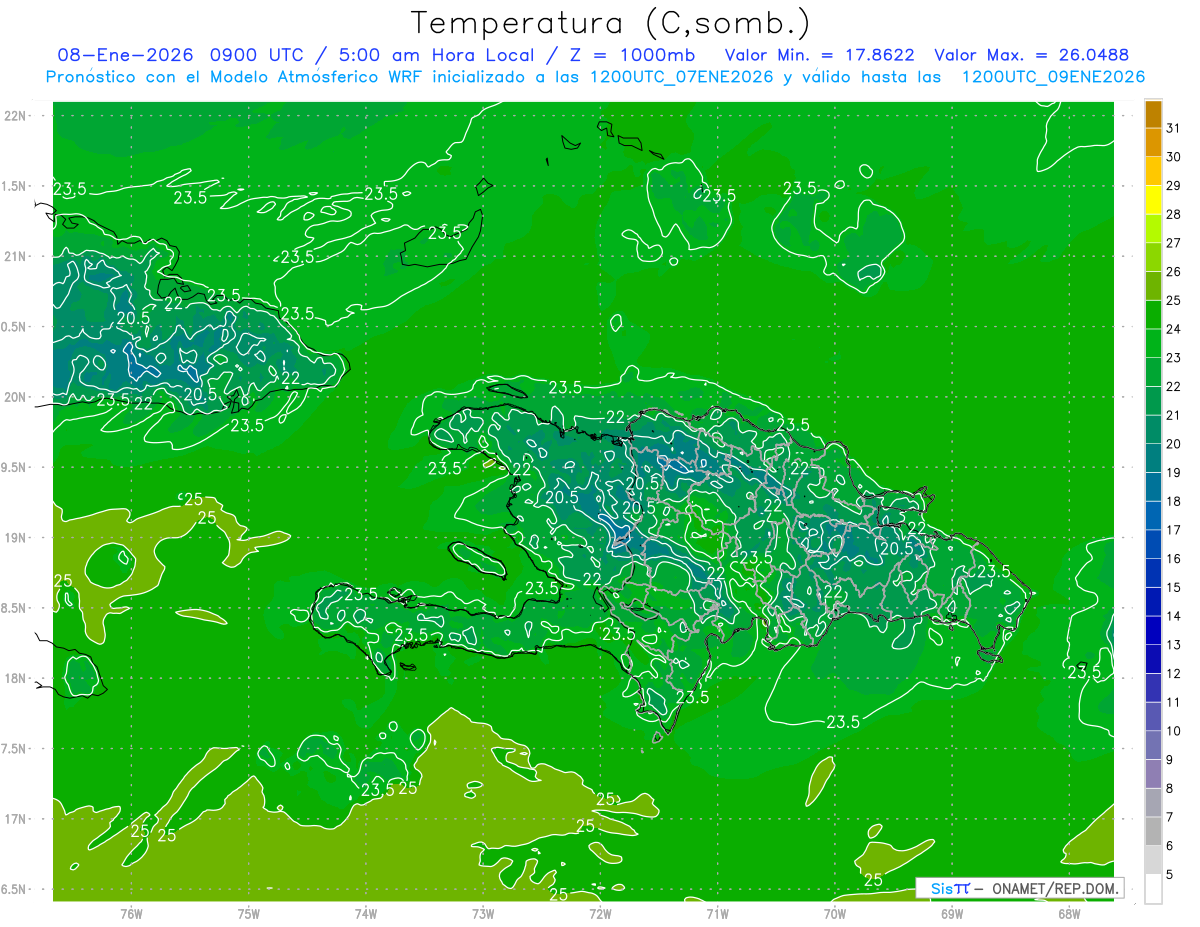The image size is (1200, 927).
Task: Click the legend value label "16"
Action: (x=1174, y=559)
